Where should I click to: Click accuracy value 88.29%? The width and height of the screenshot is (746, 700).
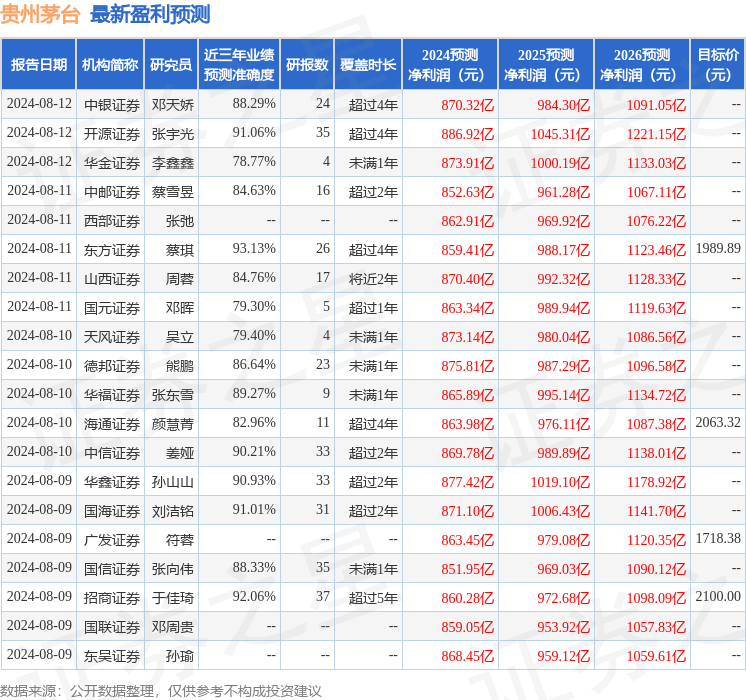254,104
